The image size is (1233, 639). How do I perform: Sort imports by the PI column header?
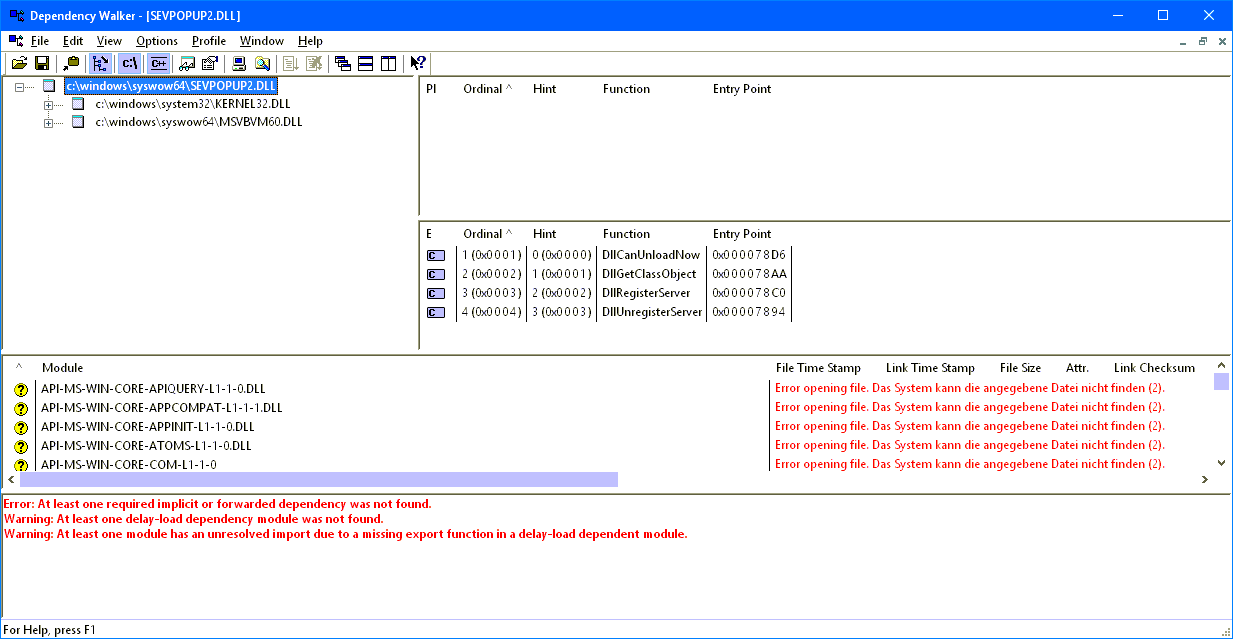431,89
